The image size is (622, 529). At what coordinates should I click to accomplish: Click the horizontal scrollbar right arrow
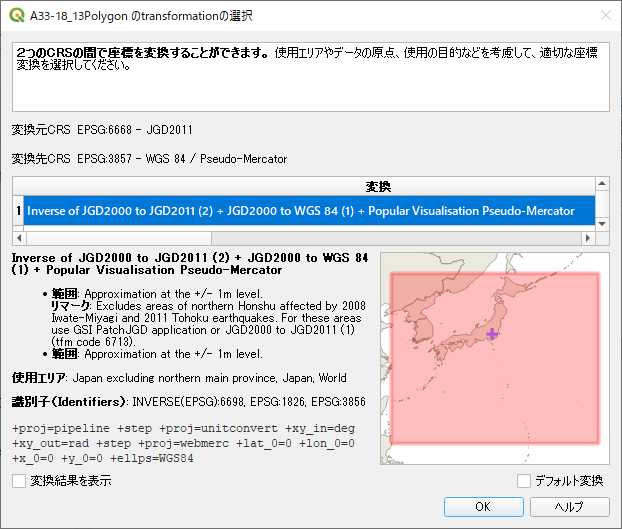click(x=587, y=238)
